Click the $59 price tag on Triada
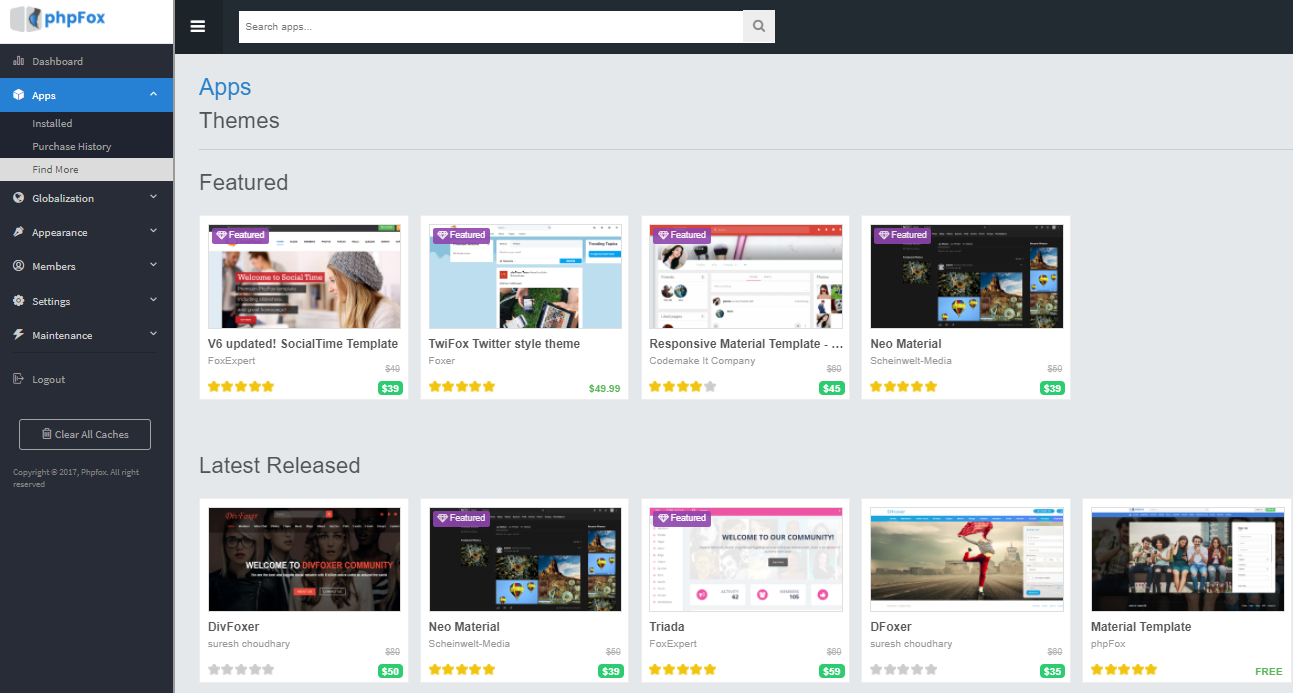Viewport: 1293px width, 693px height. click(832, 671)
